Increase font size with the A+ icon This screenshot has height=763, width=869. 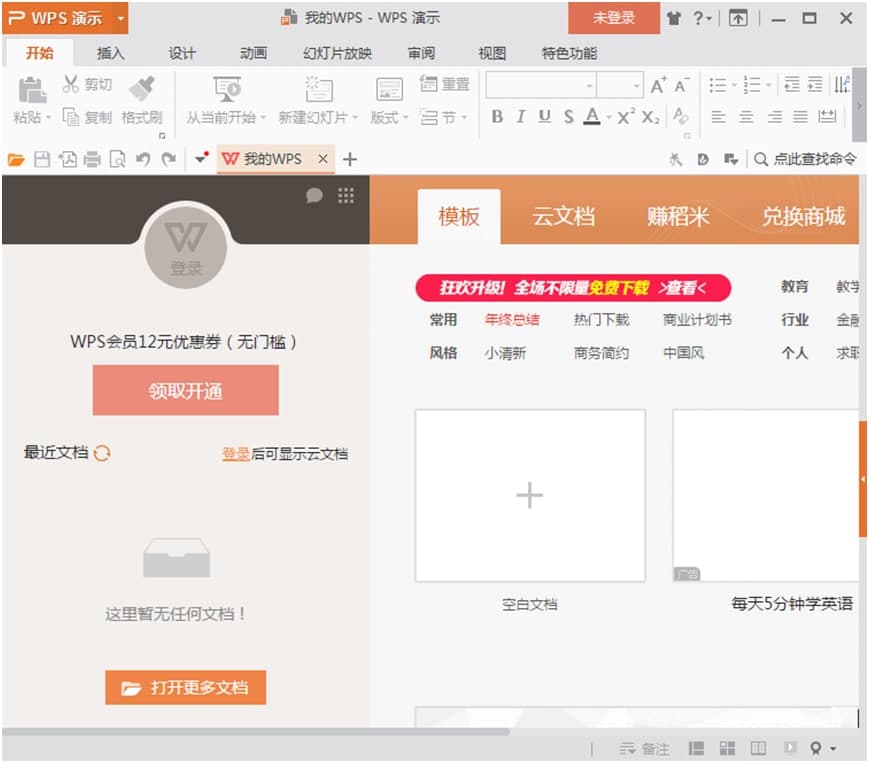pos(657,86)
